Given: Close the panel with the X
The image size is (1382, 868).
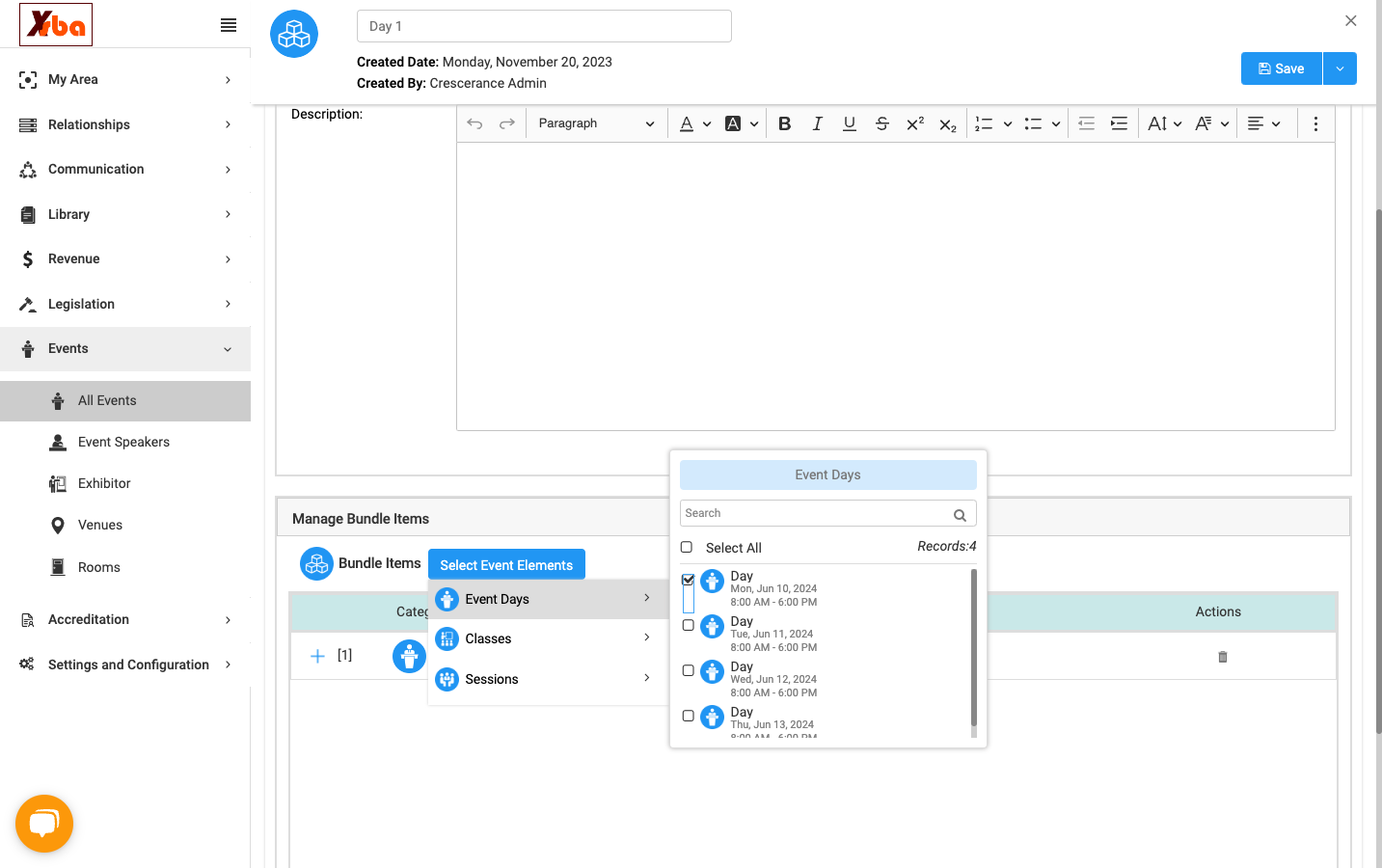Looking at the screenshot, I should click(1350, 20).
